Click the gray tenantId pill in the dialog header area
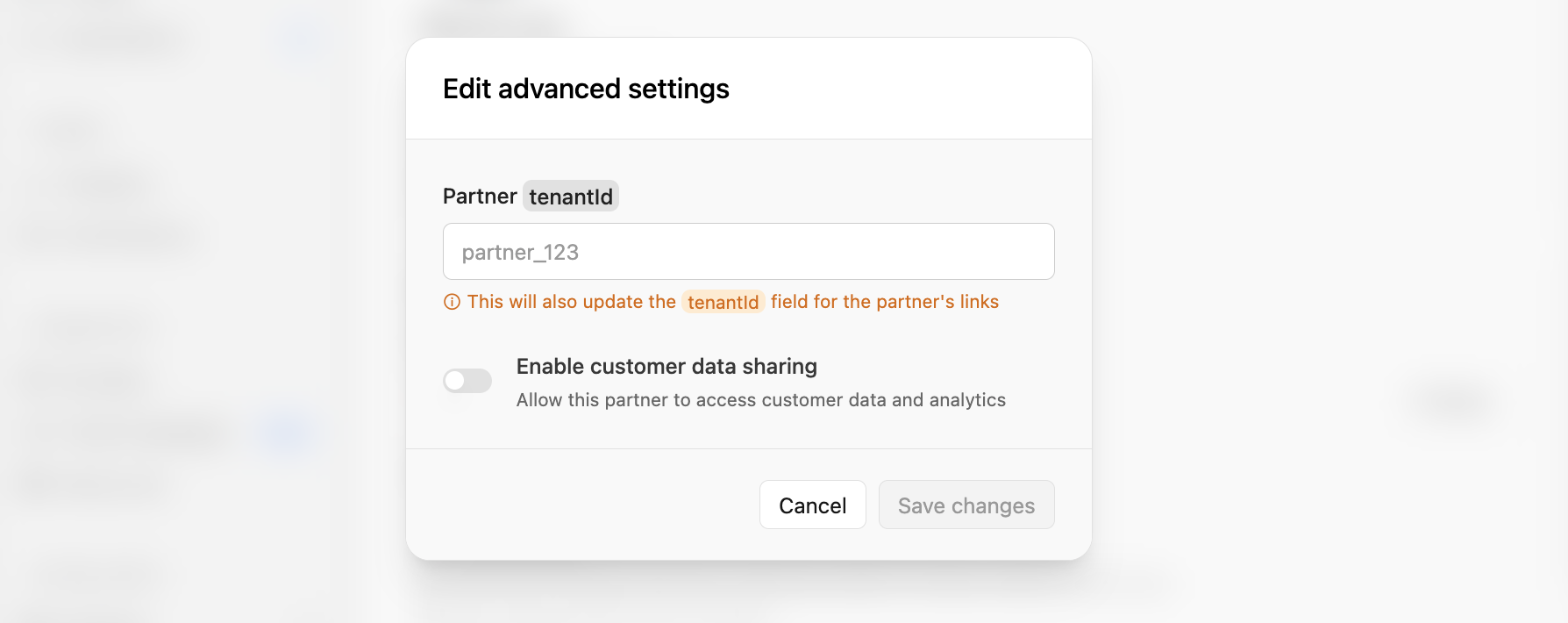1568x623 pixels. click(571, 196)
